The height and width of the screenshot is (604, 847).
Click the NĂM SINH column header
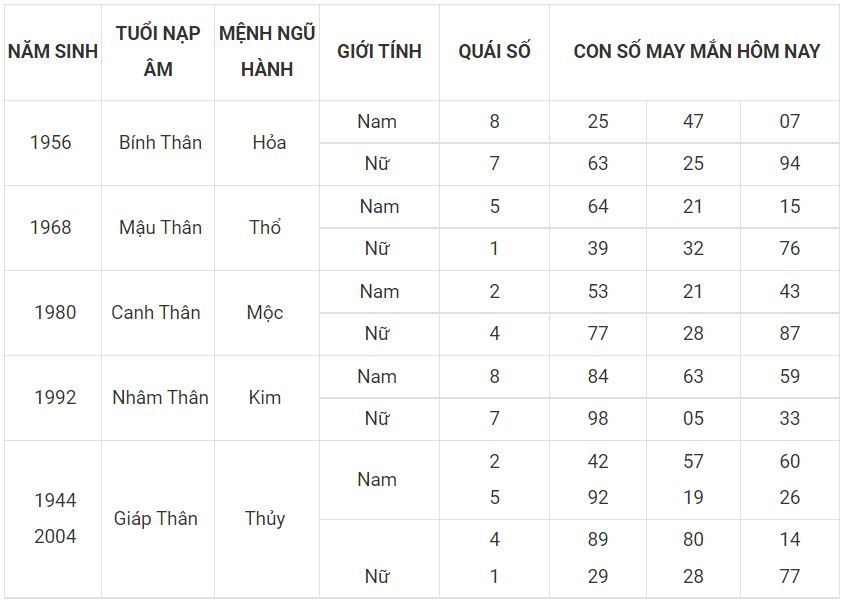pos(53,52)
